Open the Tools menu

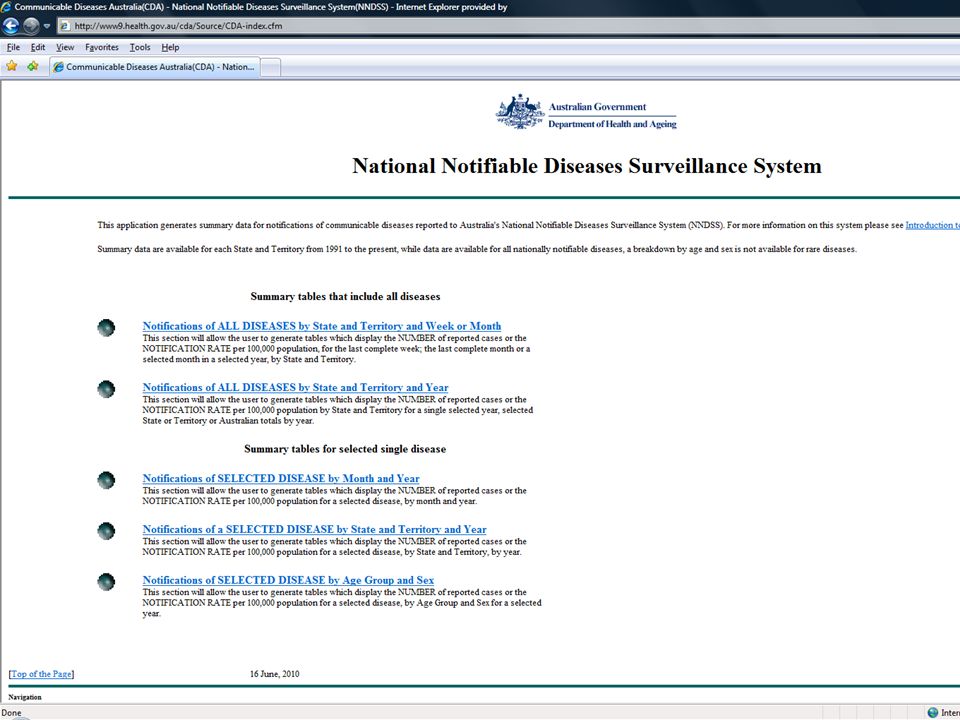140,47
